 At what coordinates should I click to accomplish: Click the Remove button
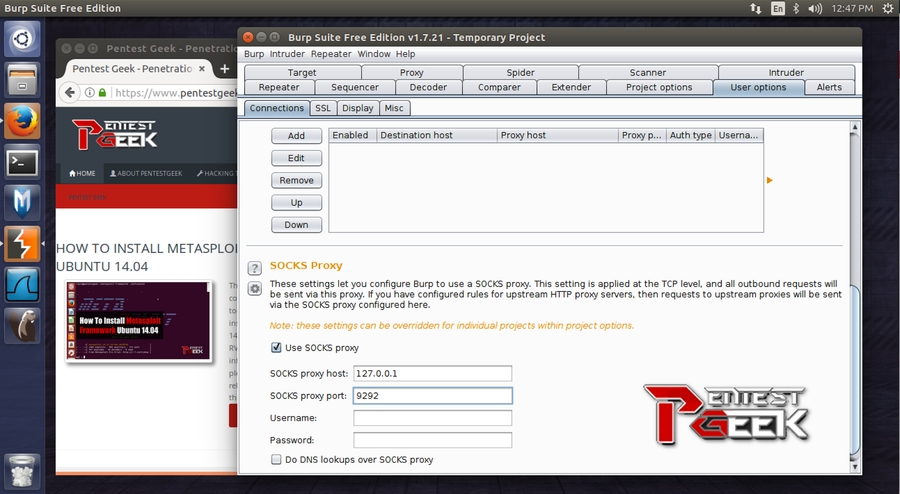pyautogui.click(x=296, y=181)
